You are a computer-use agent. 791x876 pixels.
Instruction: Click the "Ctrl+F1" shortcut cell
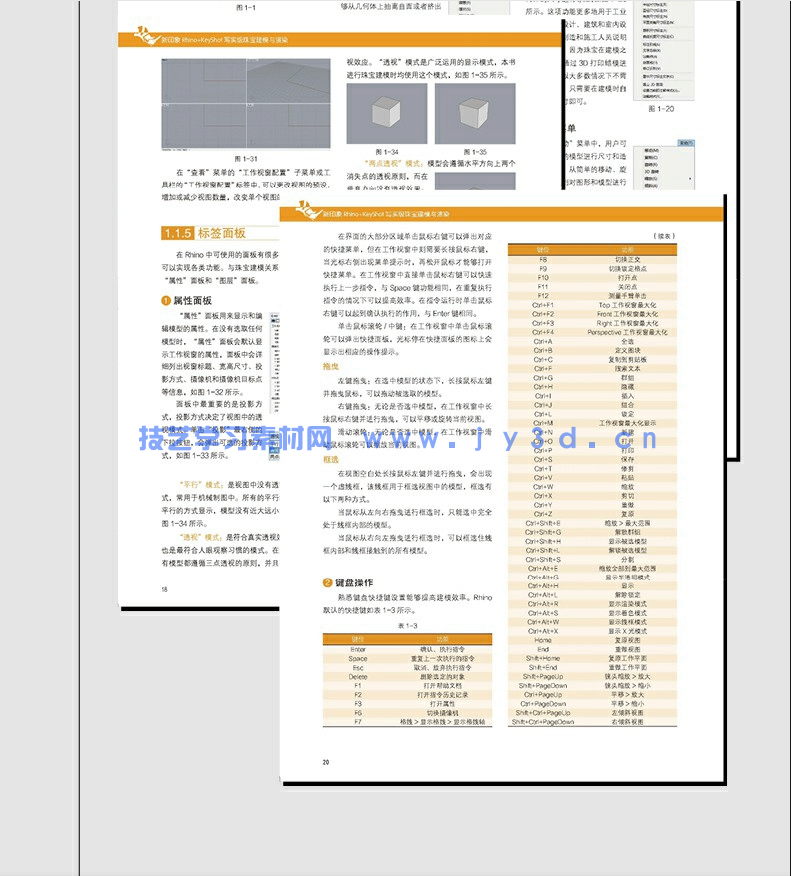543,305
